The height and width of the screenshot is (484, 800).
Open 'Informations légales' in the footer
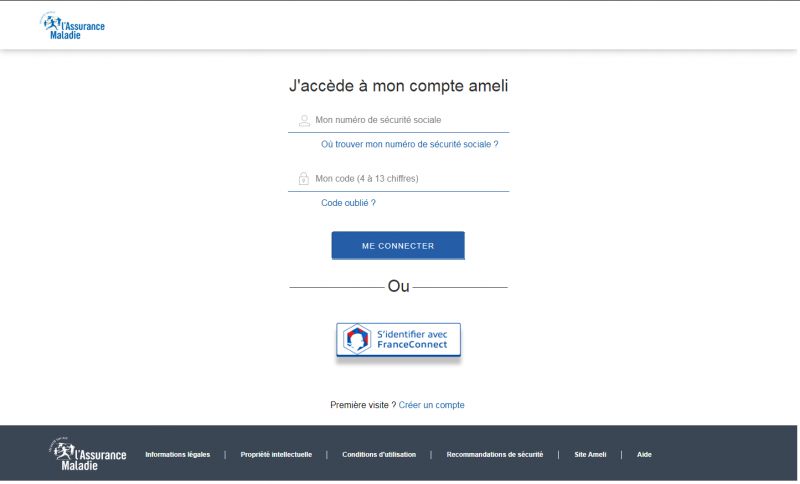(x=177, y=454)
